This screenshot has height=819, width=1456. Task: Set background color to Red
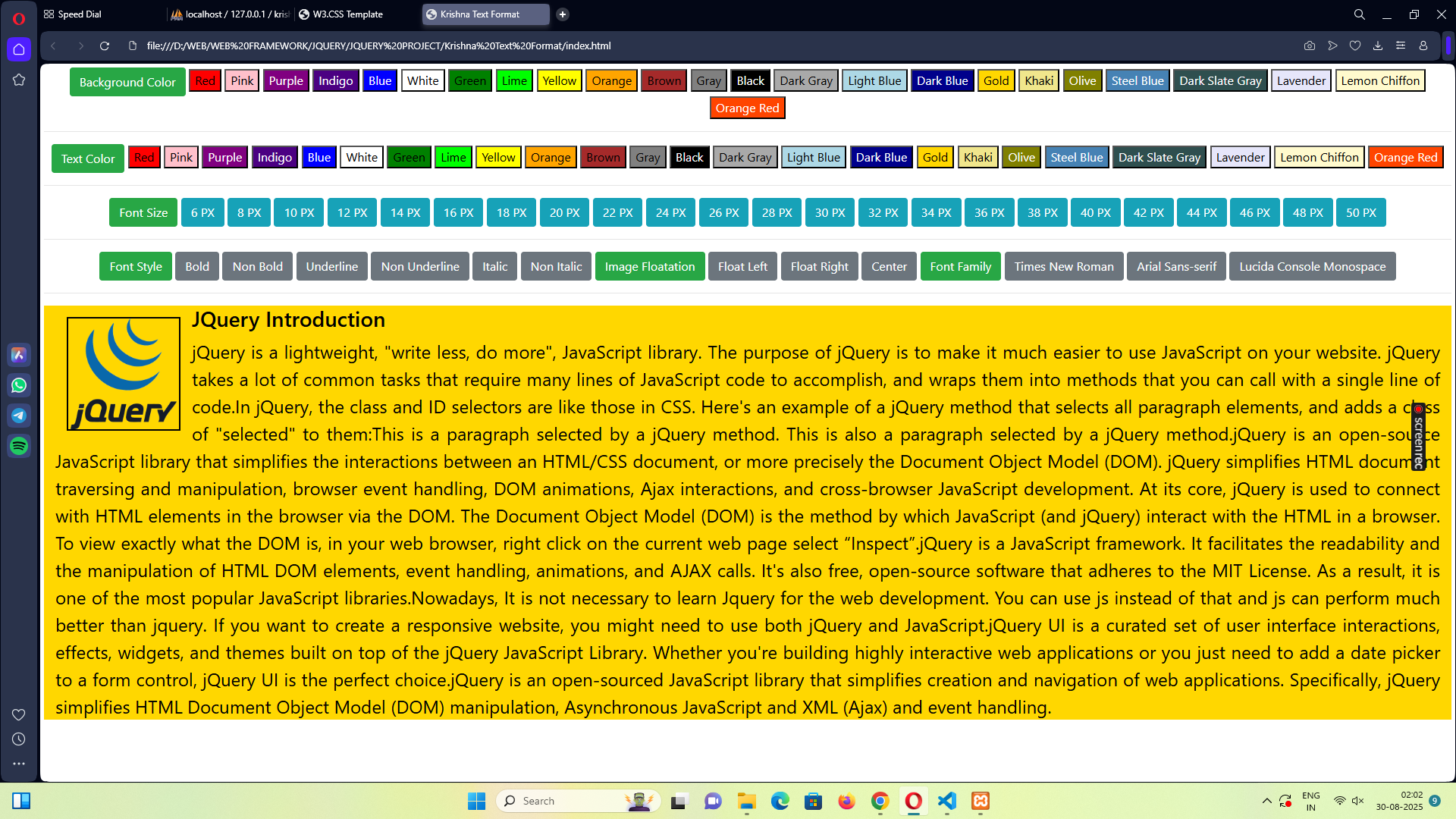pyautogui.click(x=205, y=80)
